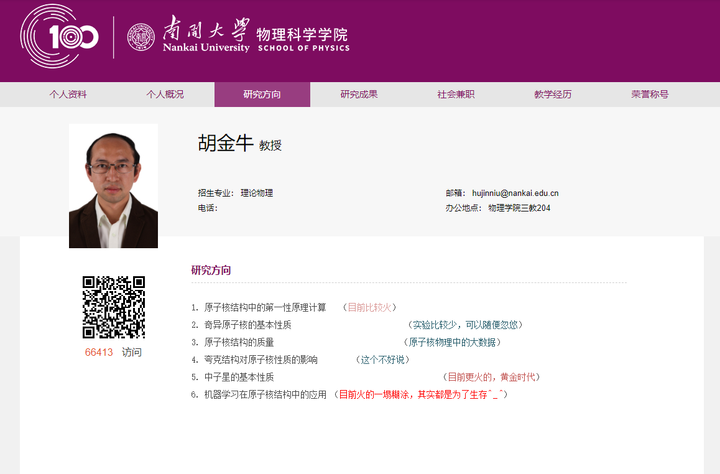Switch to the 荣誉称号 tab
Image resolution: width=720 pixels, height=474 pixels.
pos(650,95)
